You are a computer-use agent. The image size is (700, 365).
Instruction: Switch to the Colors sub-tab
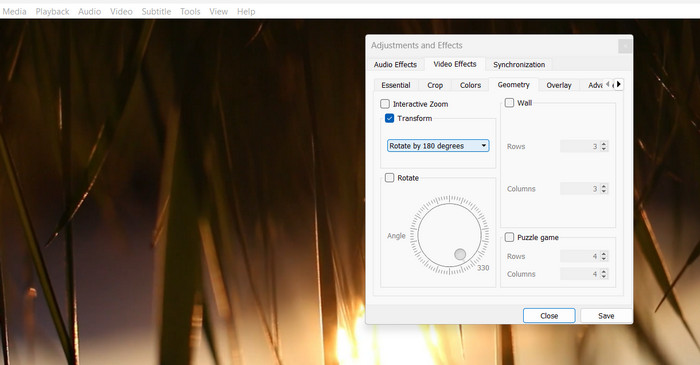pos(470,85)
